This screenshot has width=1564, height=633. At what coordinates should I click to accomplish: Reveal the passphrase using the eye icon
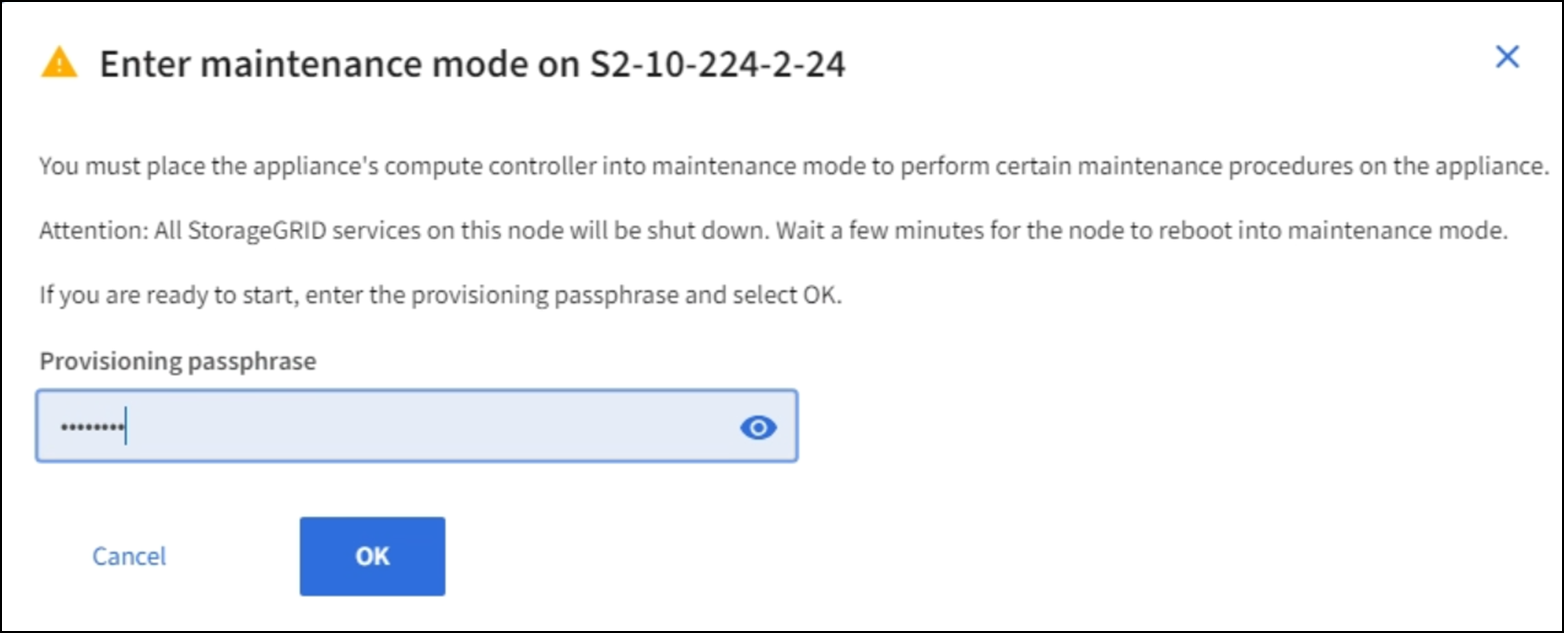[758, 428]
